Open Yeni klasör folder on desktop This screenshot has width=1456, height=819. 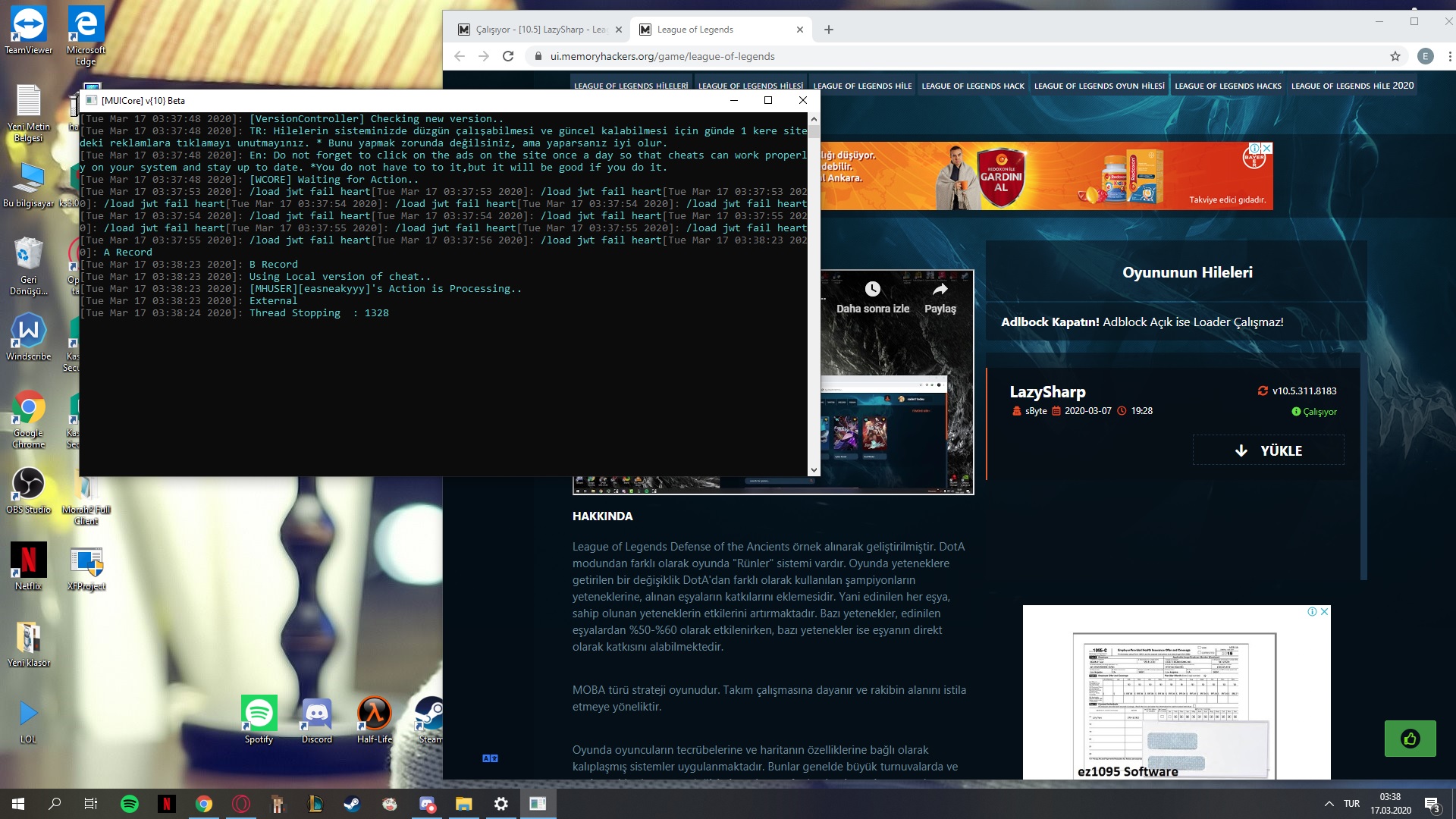[x=28, y=643]
